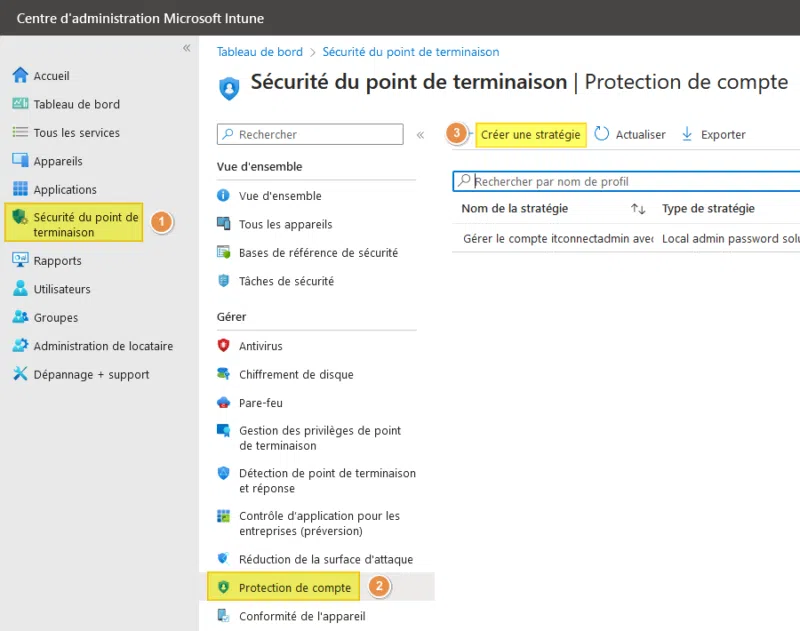Screen dimensions: 800x631
Task: Open the Pare-feu firewall icon
Action: pos(224,403)
